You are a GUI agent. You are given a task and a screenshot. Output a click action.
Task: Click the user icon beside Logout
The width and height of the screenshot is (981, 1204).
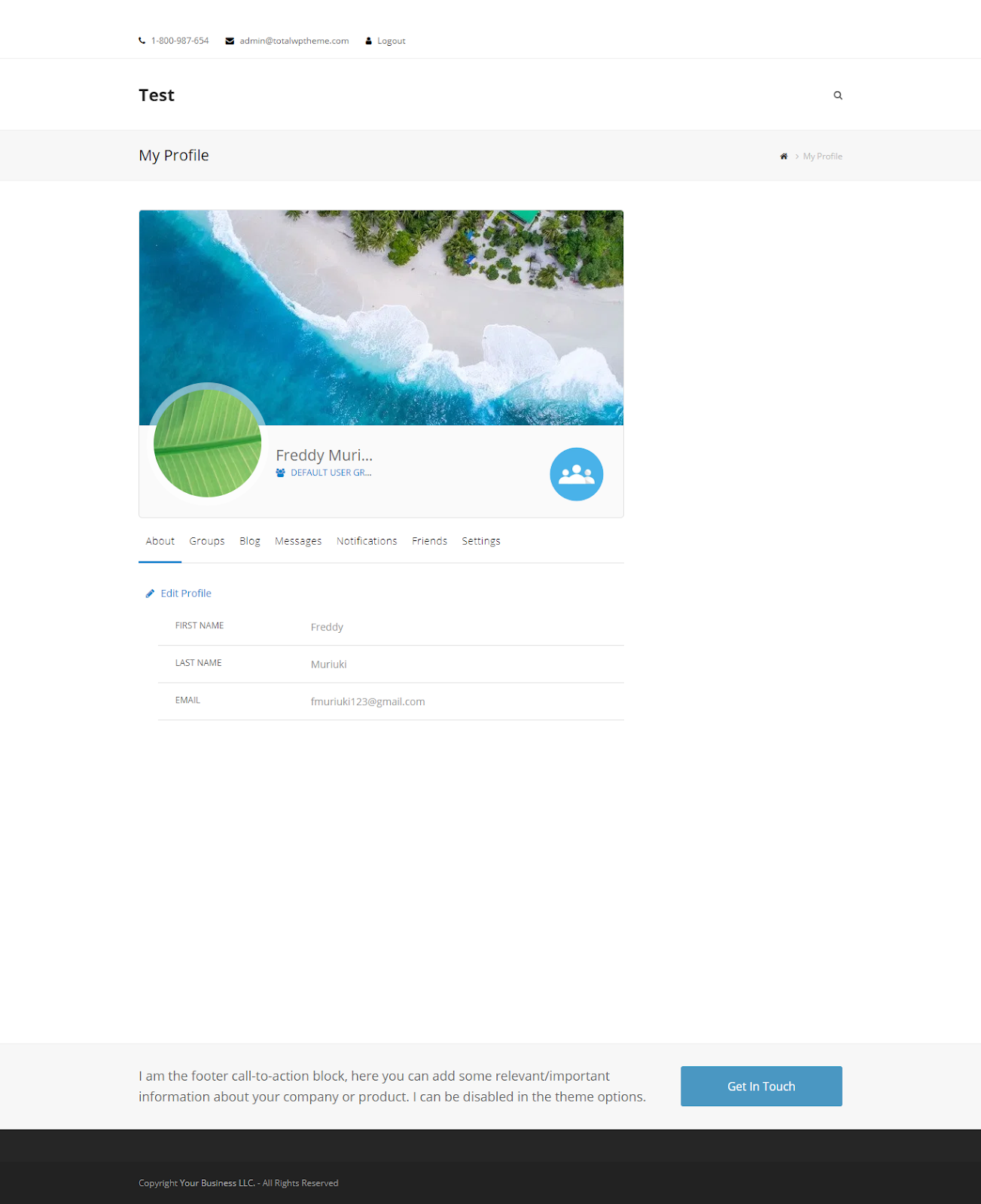pyautogui.click(x=369, y=41)
